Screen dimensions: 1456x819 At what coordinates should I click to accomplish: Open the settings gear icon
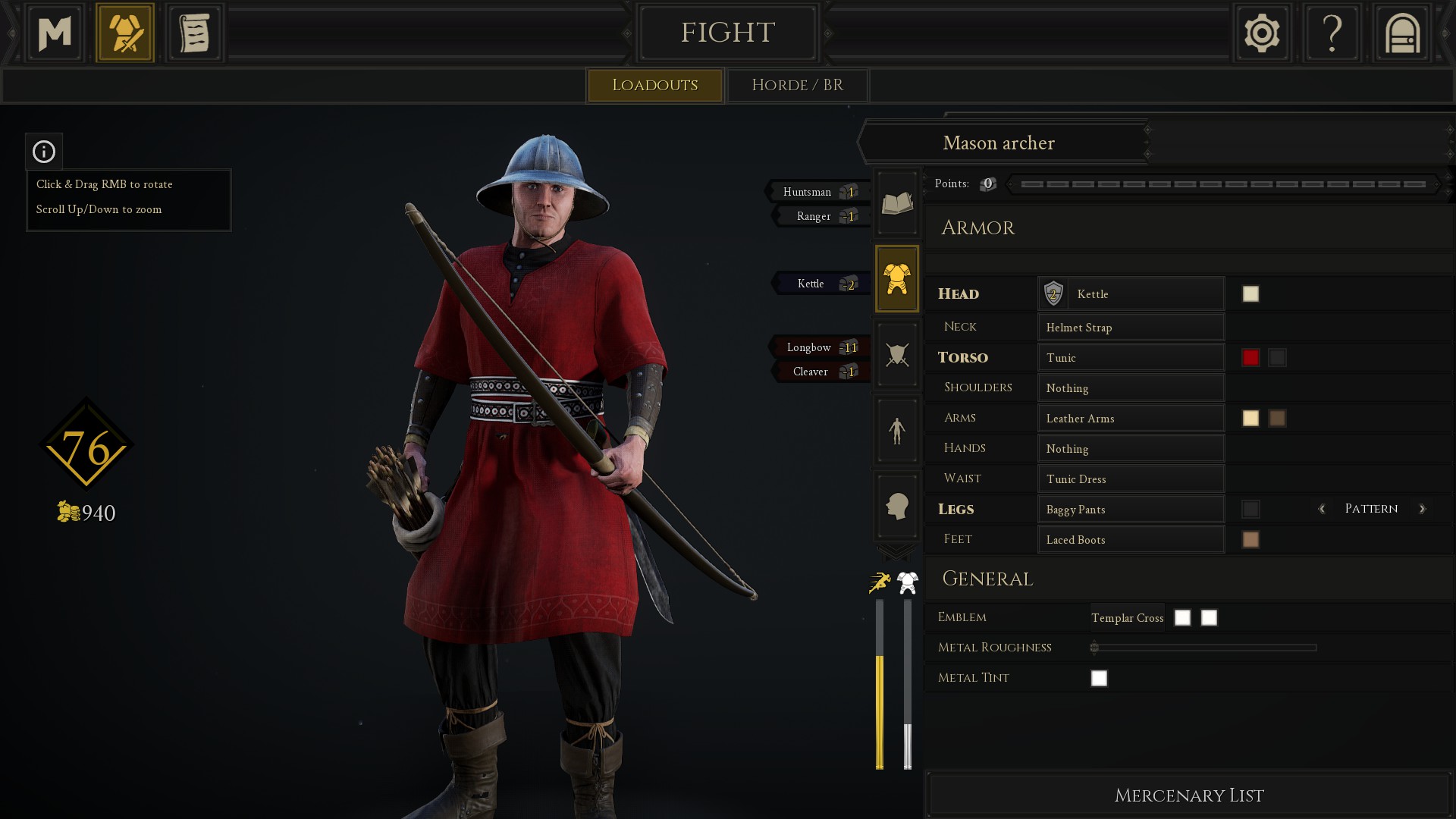click(1262, 33)
